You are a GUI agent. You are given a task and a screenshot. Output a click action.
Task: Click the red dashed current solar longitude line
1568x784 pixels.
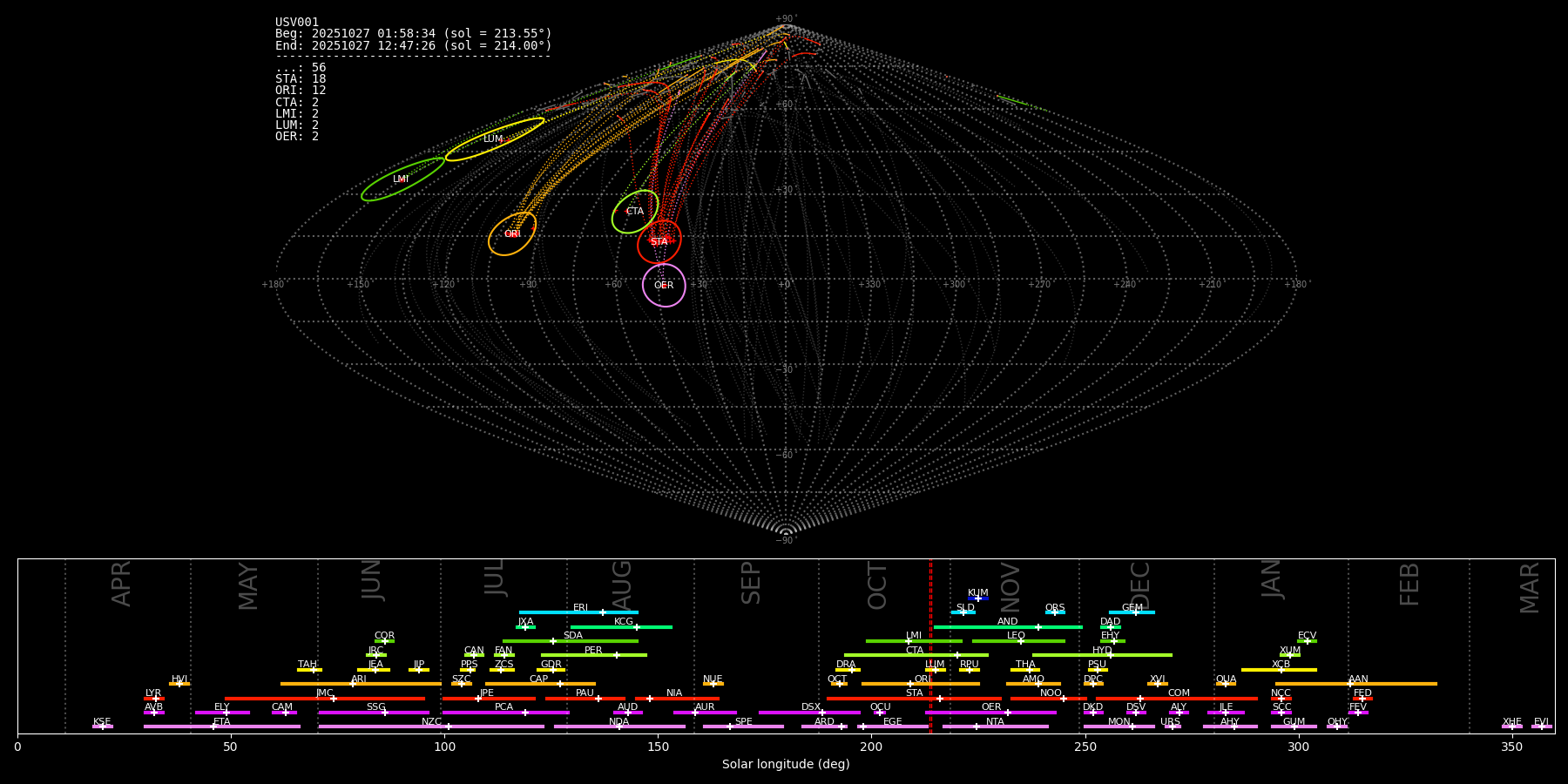[x=930, y=645]
